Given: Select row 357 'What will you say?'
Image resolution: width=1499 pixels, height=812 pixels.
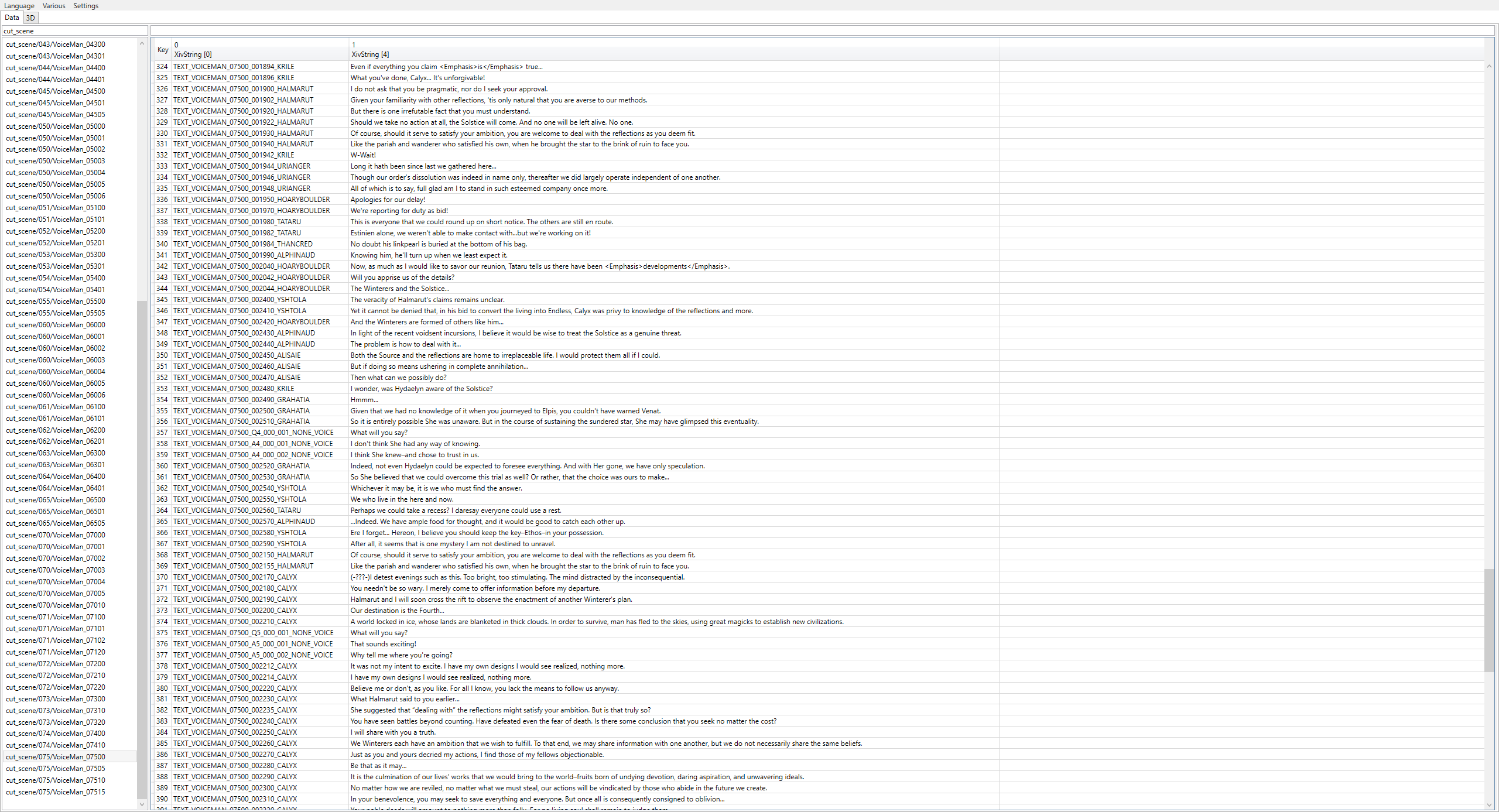Looking at the screenshot, I should click(379, 433).
